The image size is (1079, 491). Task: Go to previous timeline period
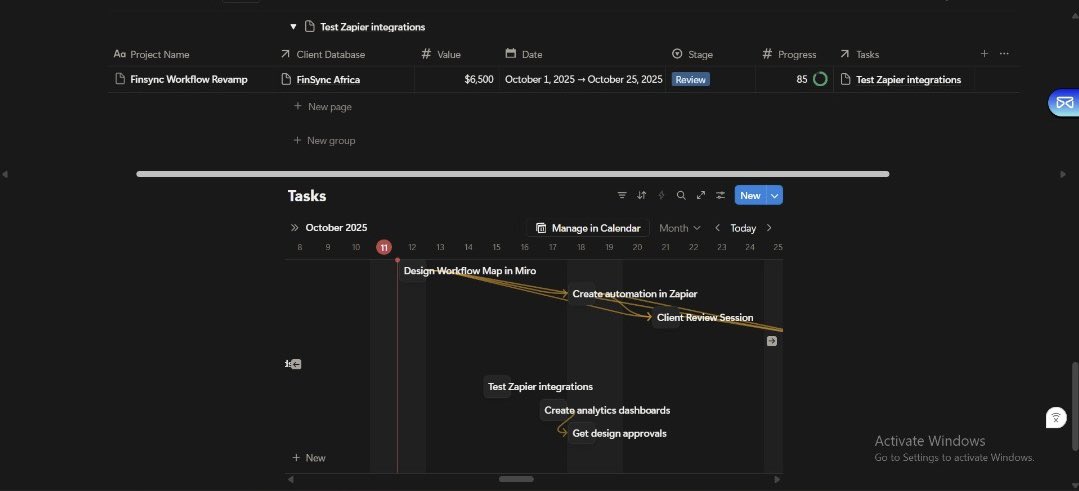[717, 228]
